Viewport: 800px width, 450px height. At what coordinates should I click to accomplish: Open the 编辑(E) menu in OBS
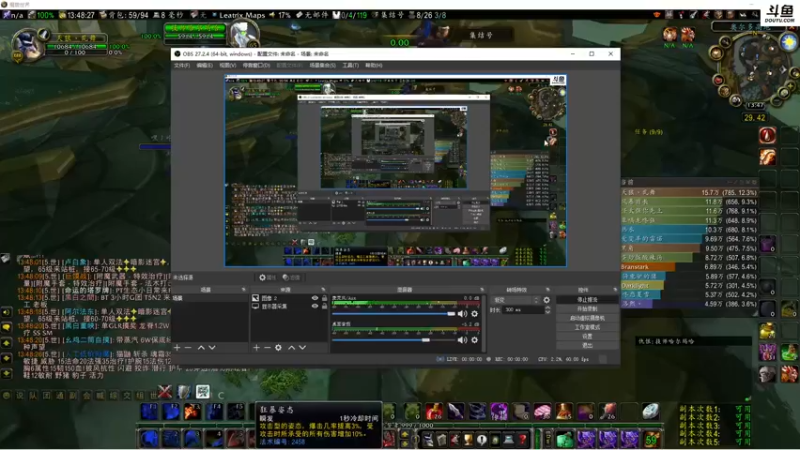click(204, 65)
